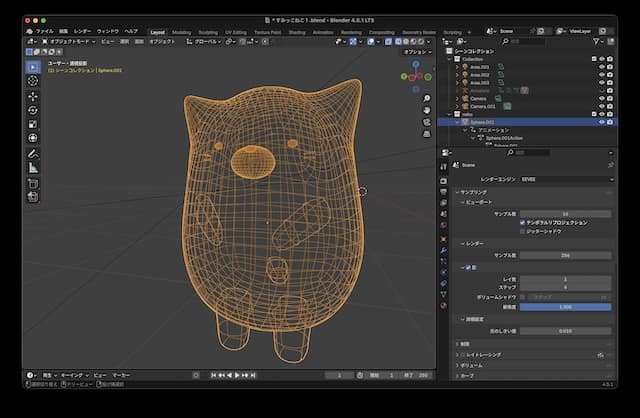Open the オブジェクトモード mode dropdown
This screenshot has width=640, height=418.
pos(68,42)
